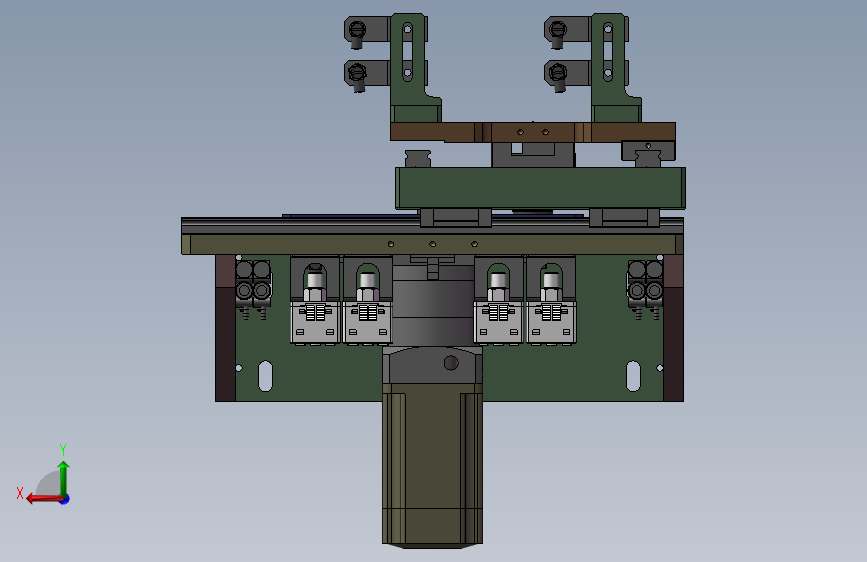Click the X label of the orientation triad
This screenshot has width=867, height=562.
[20, 493]
